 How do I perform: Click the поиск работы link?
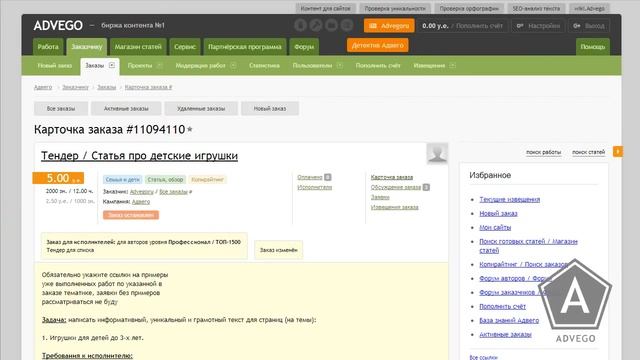[543, 152]
